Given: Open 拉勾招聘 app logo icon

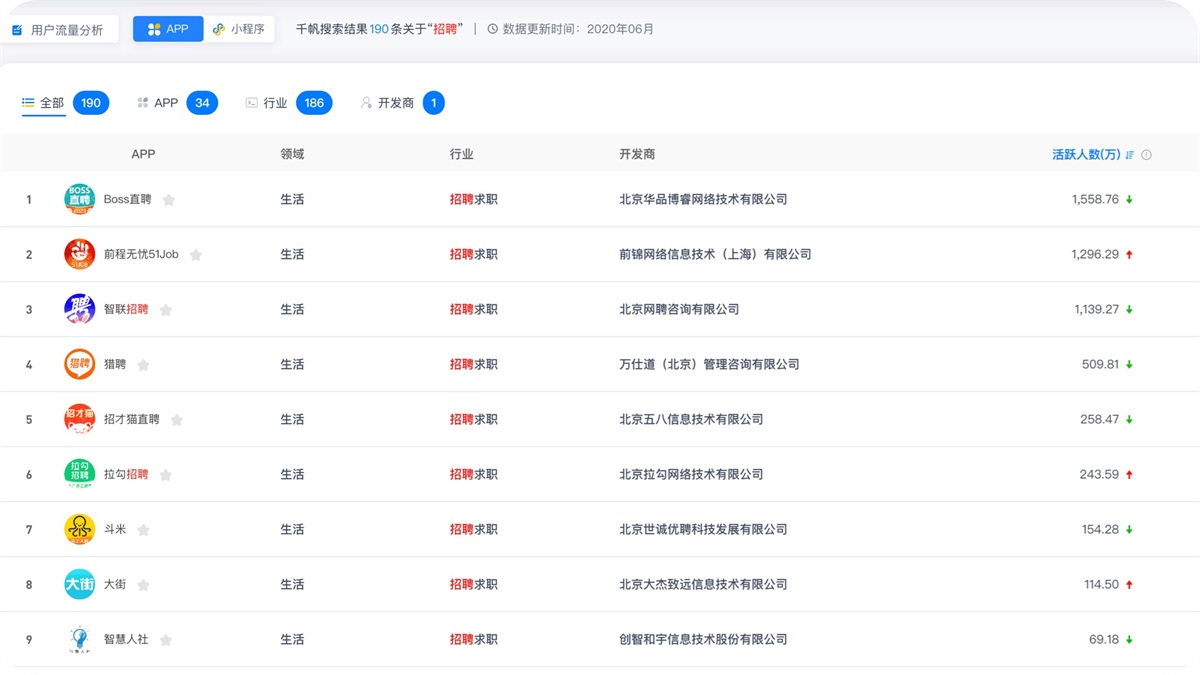Looking at the screenshot, I should pyautogui.click(x=79, y=474).
